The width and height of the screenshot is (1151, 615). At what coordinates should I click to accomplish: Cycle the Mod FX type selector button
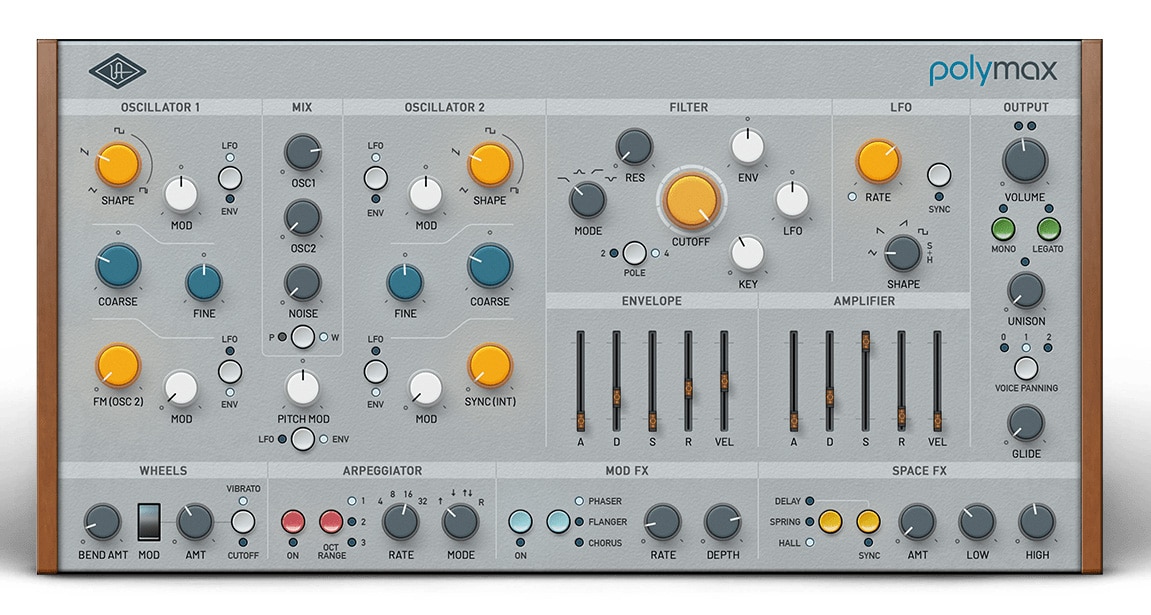[559, 522]
